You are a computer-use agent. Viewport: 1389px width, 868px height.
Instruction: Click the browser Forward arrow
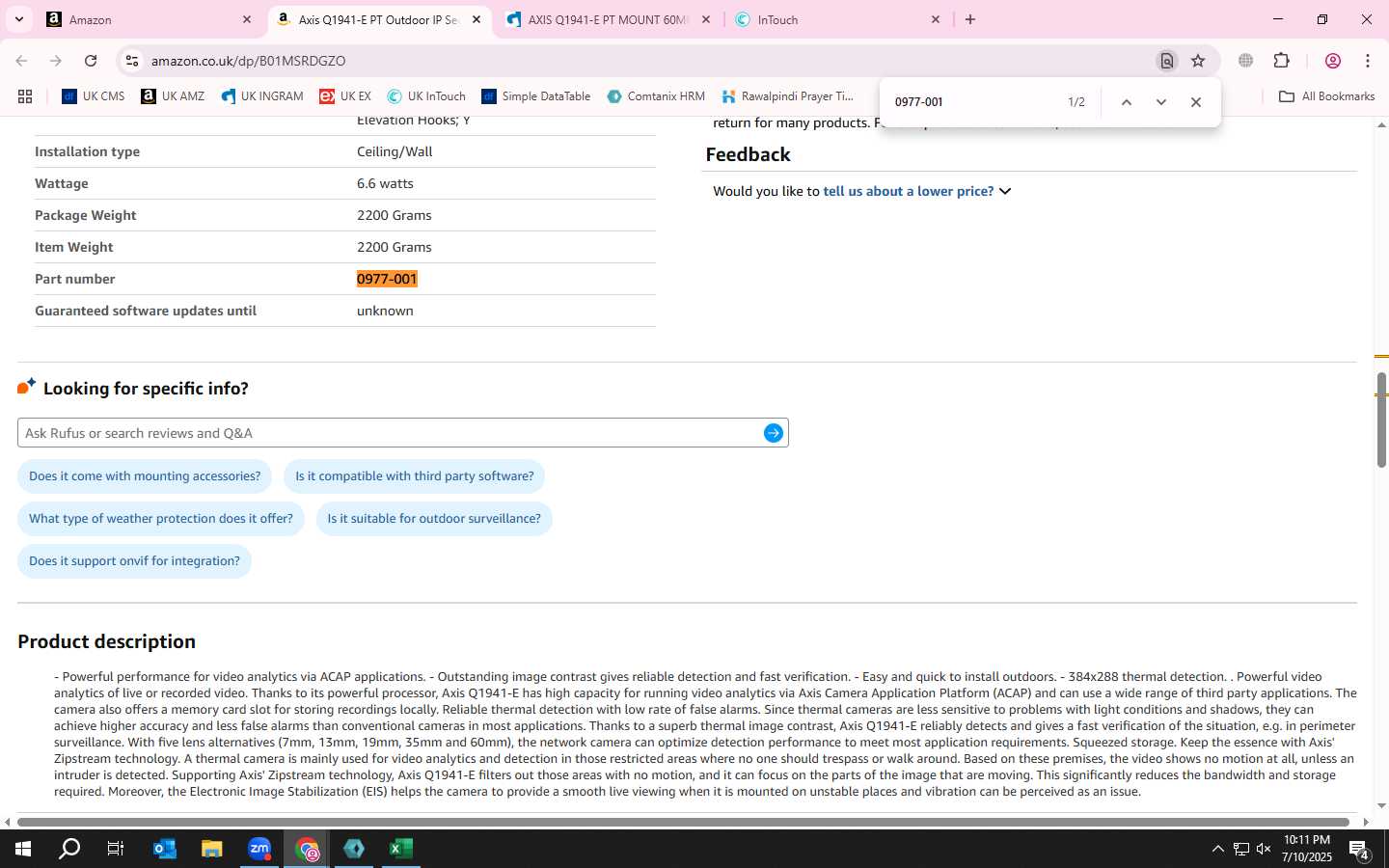coord(56,61)
